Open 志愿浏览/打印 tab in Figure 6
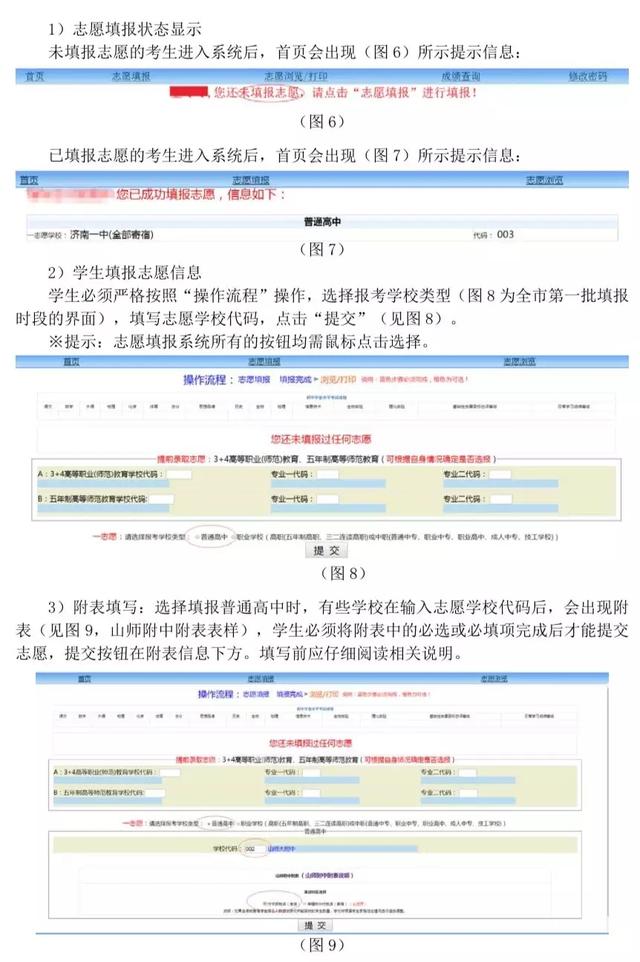Viewport: 640px width, 962px height. click(296, 77)
